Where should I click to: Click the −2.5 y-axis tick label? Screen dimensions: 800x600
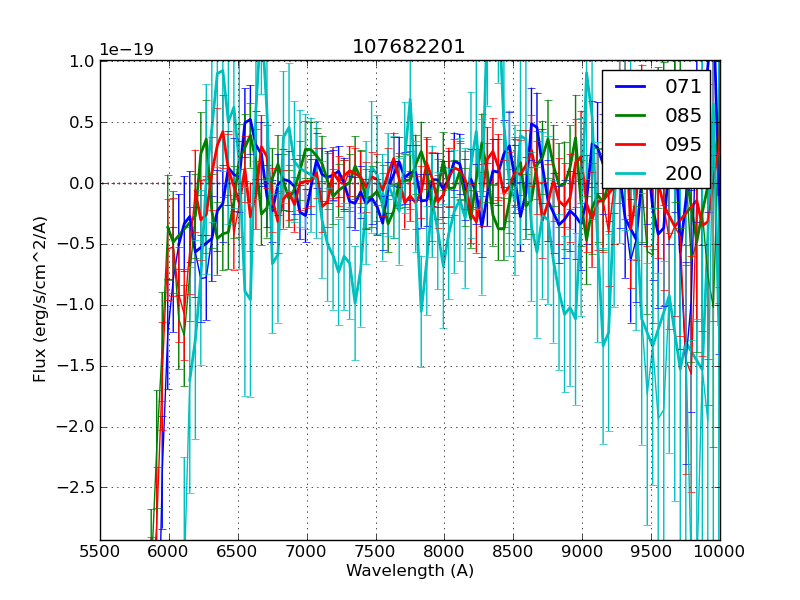[75, 488]
